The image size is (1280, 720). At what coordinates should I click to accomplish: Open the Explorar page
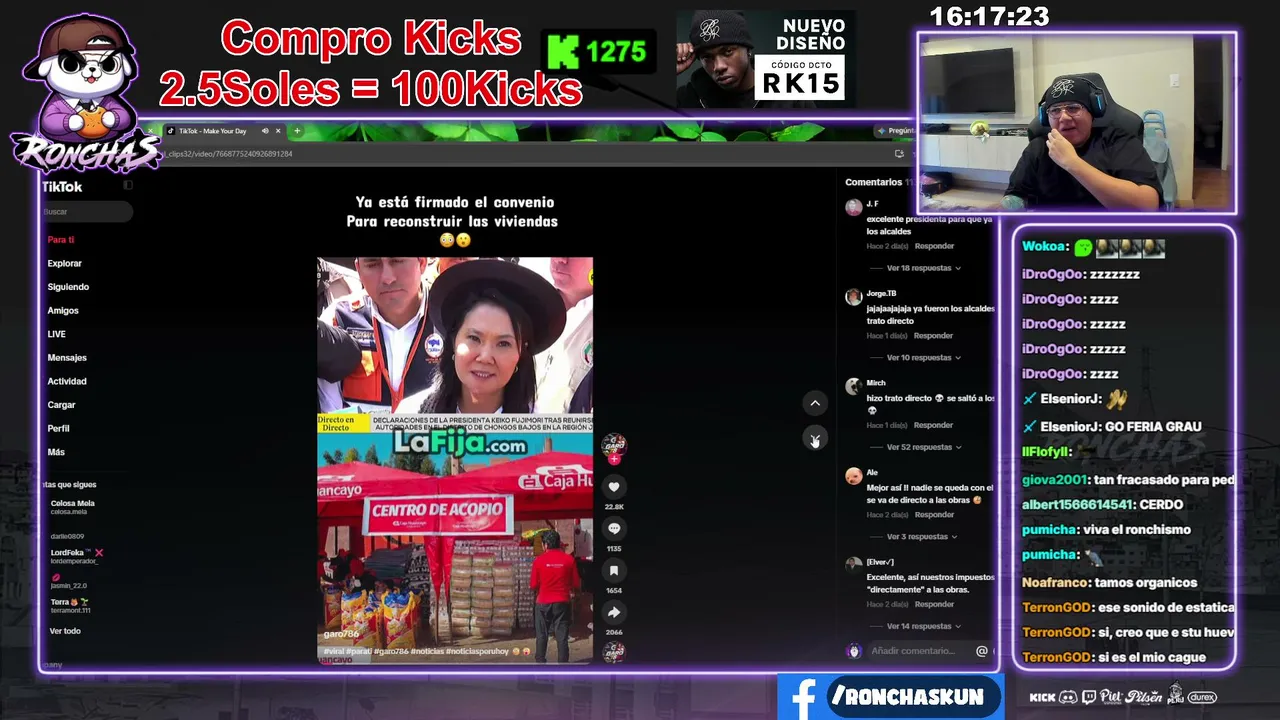[65, 263]
